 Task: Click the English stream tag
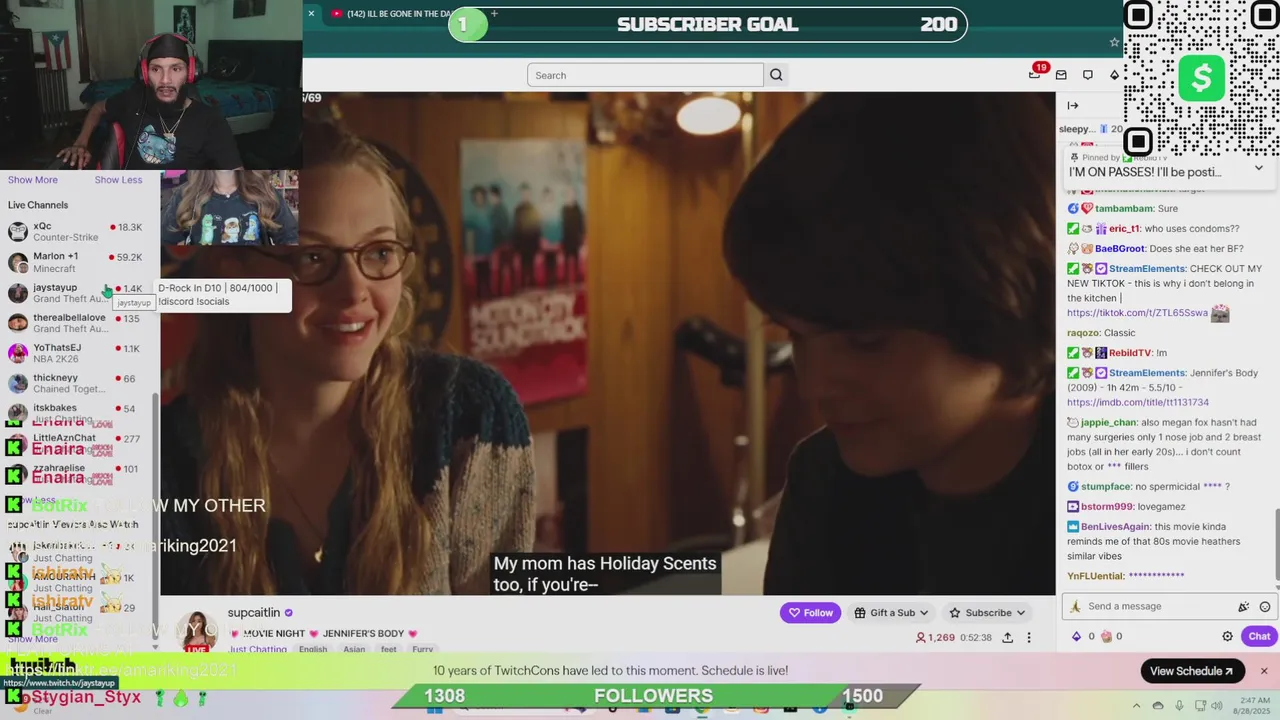[x=313, y=649]
